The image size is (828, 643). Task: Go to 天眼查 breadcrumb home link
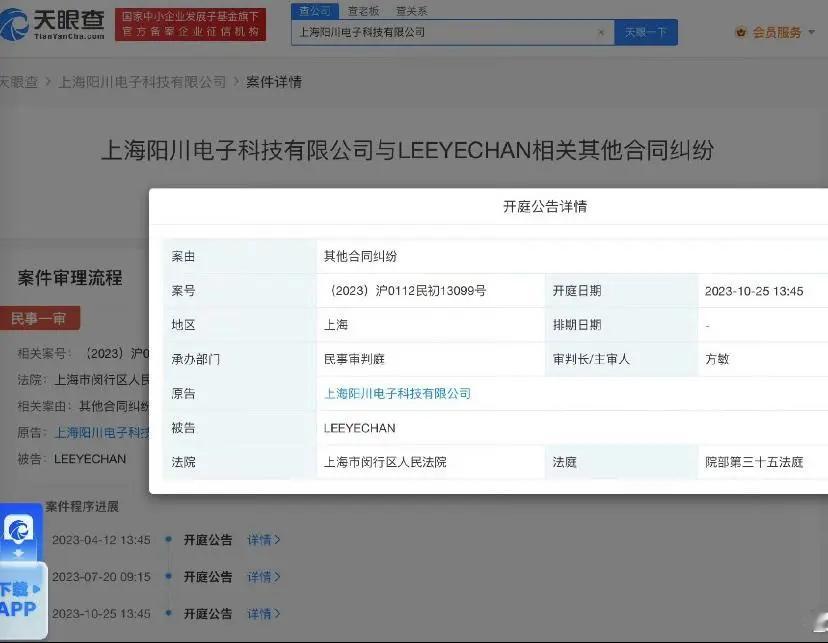click(x=19, y=82)
